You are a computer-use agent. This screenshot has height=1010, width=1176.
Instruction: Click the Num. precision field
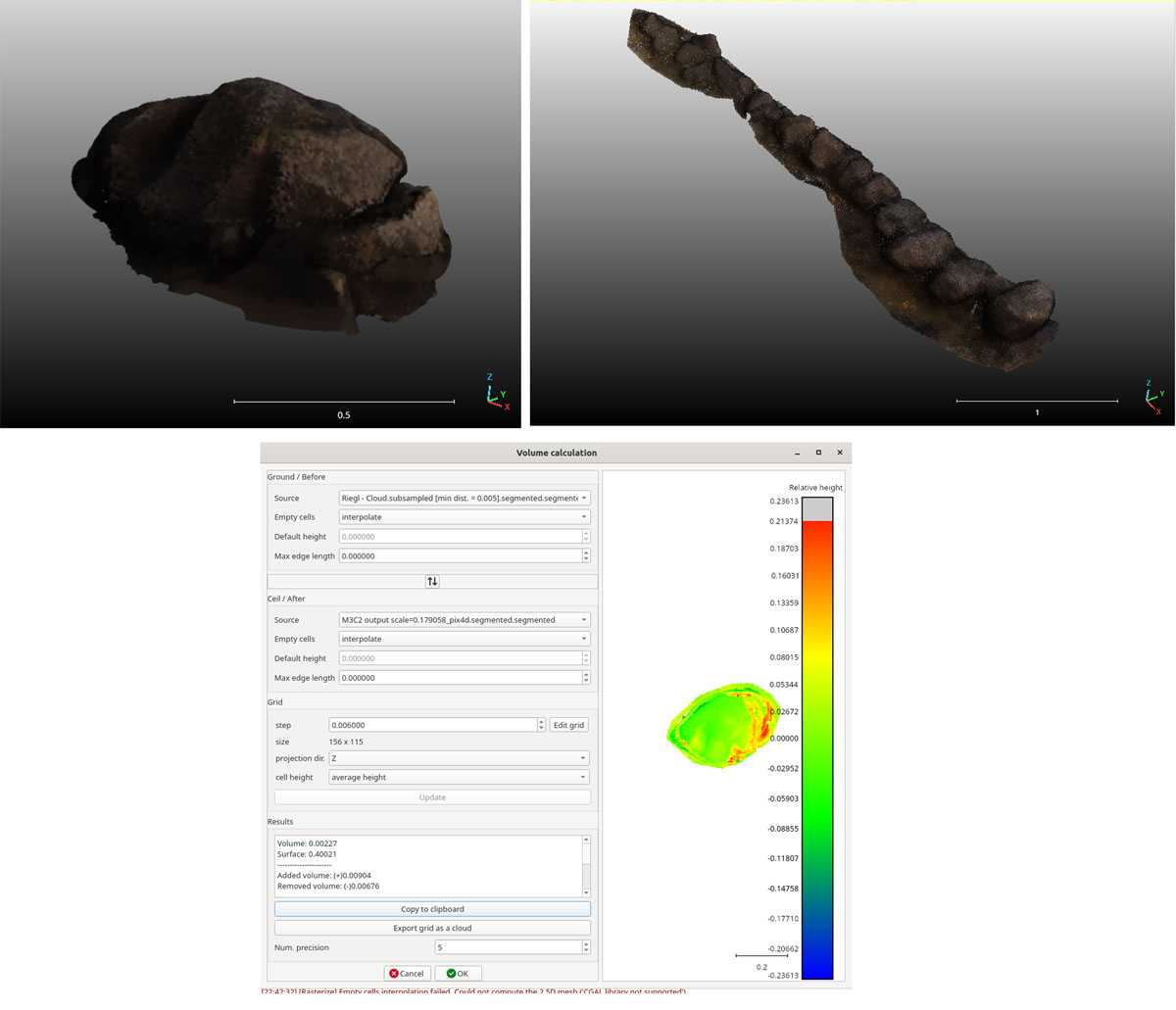point(507,947)
